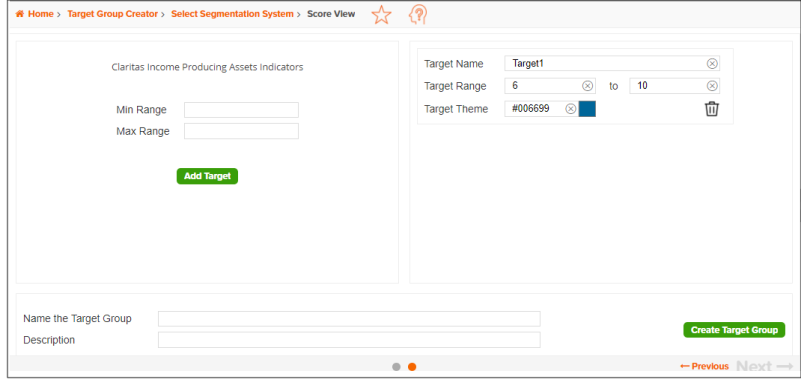Open the help head icon
Image resolution: width=801 pixels, height=385 pixels.
(417, 15)
